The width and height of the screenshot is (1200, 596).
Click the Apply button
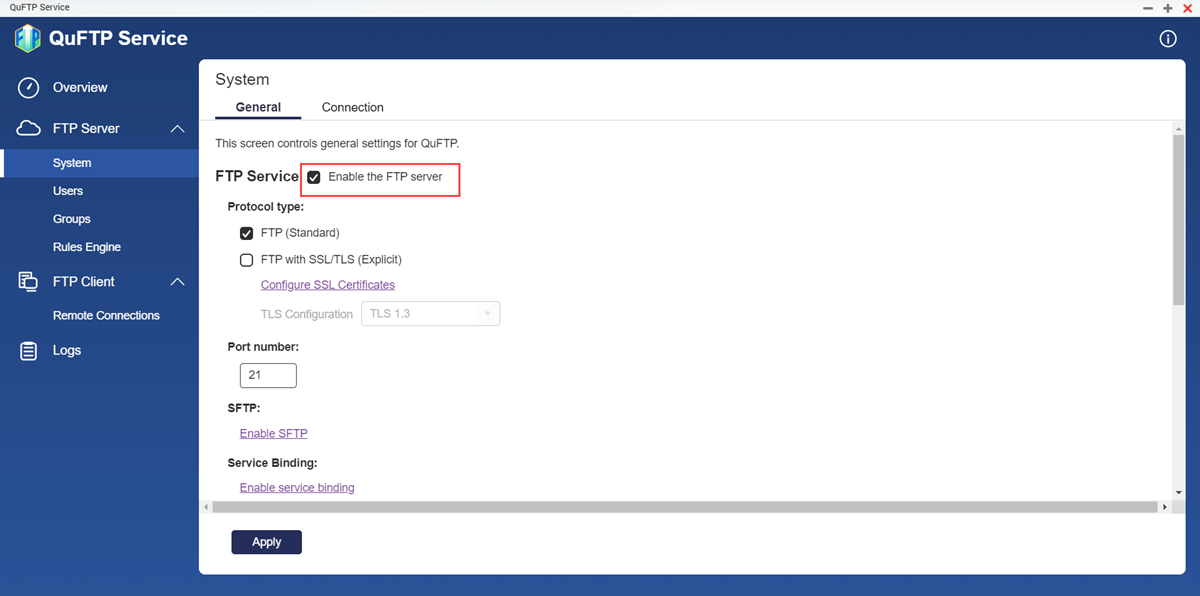266,542
